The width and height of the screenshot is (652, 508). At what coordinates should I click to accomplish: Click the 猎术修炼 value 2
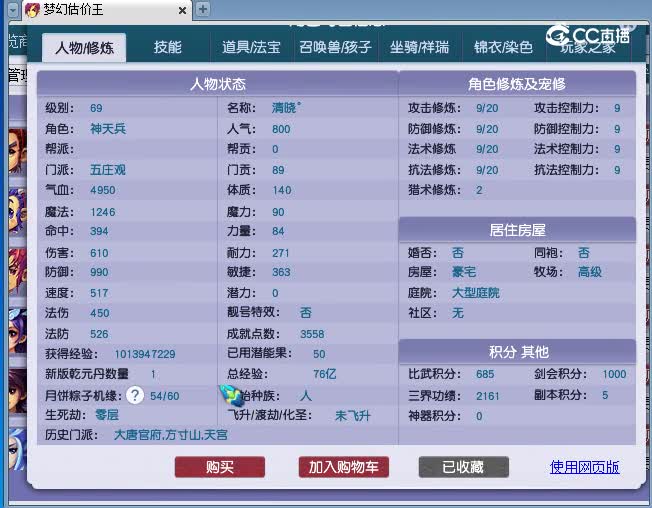[x=479, y=190]
